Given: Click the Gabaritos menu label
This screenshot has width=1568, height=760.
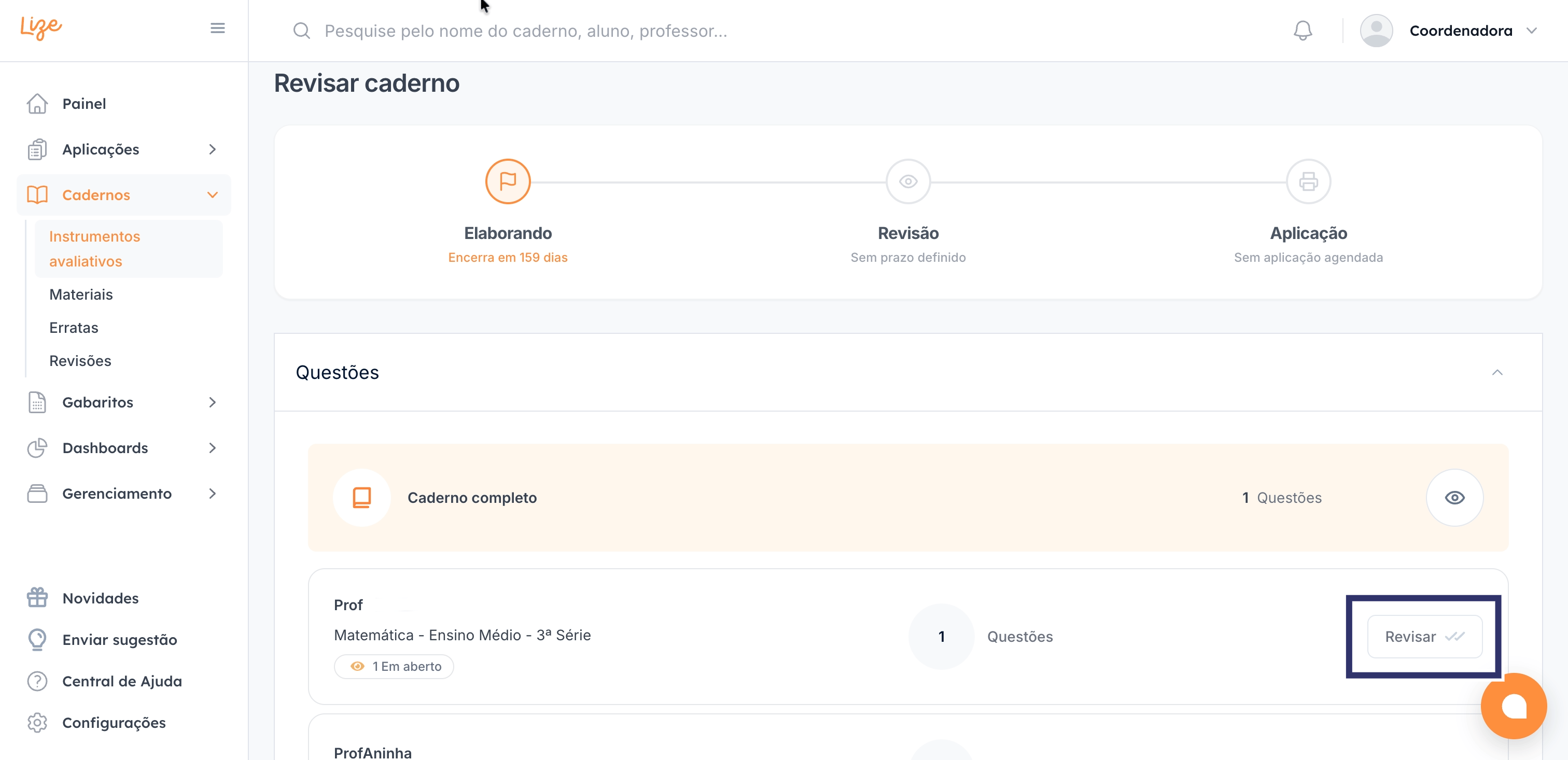Looking at the screenshot, I should coord(98,402).
